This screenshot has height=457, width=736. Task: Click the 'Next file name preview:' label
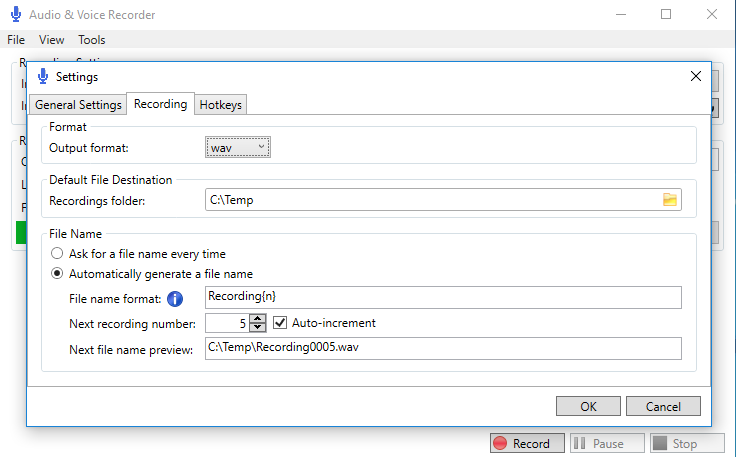(131, 350)
